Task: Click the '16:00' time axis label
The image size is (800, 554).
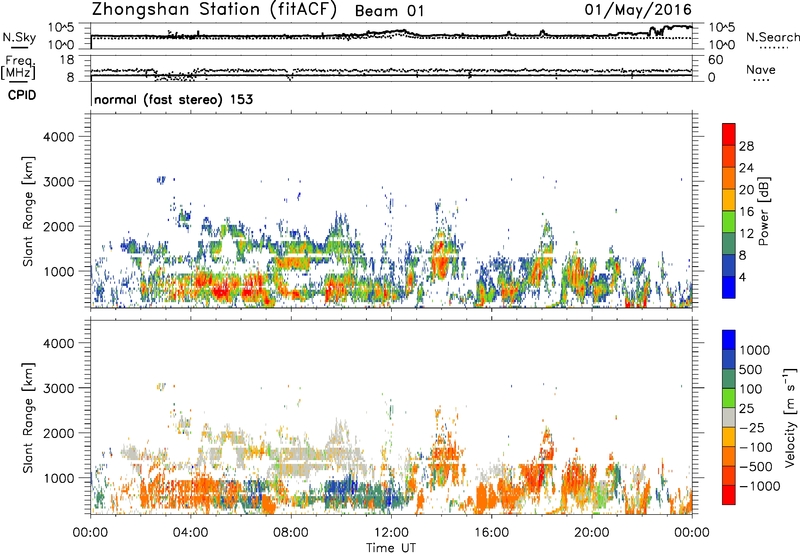Action: pyautogui.click(x=491, y=533)
